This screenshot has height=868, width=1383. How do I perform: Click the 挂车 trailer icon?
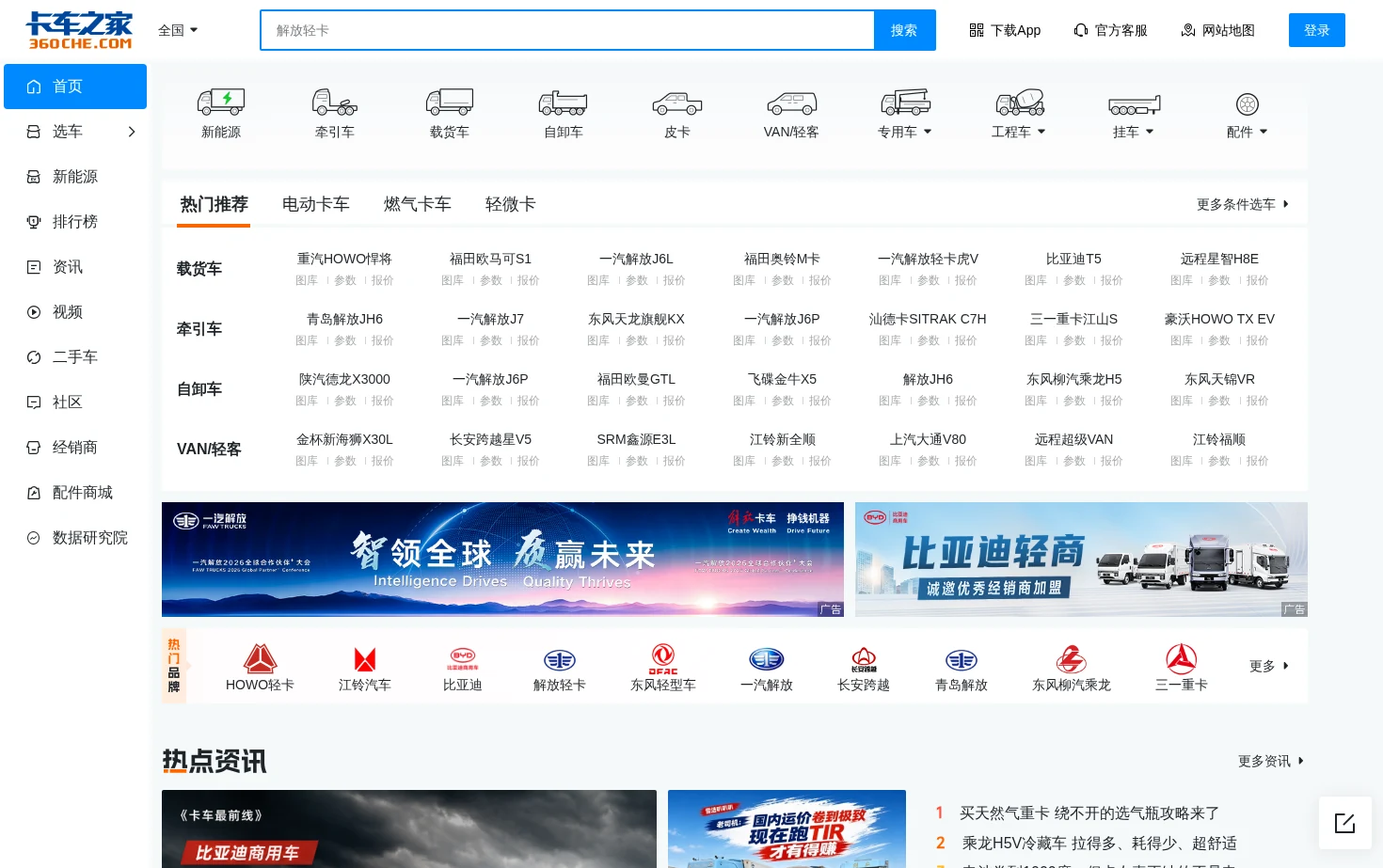pos(1134,104)
